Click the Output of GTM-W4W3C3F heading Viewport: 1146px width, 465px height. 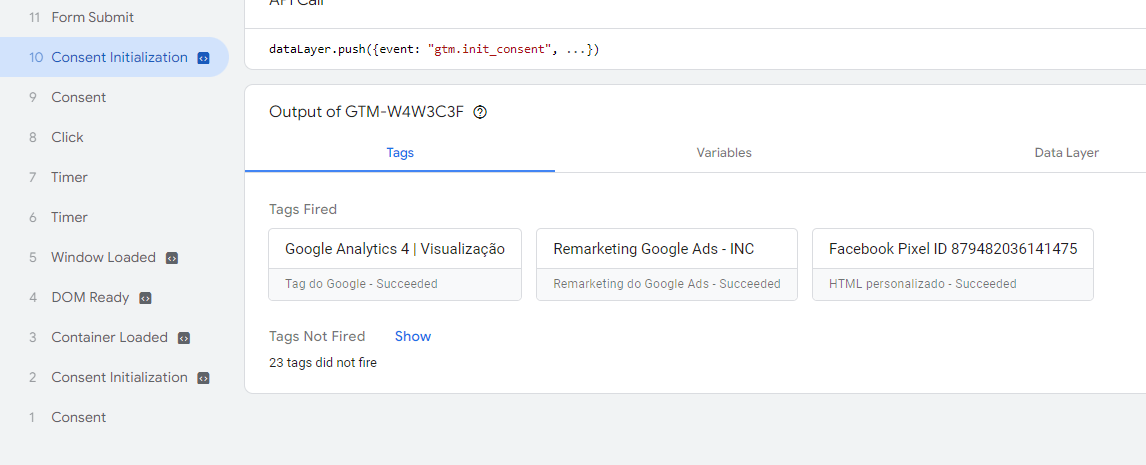click(366, 112)
